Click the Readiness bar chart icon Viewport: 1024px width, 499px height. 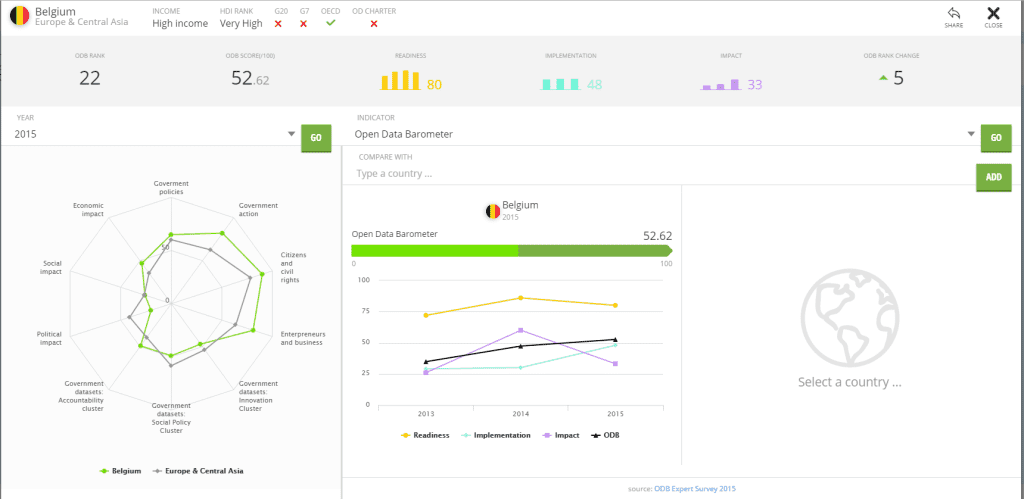click(x=401, y=81)
